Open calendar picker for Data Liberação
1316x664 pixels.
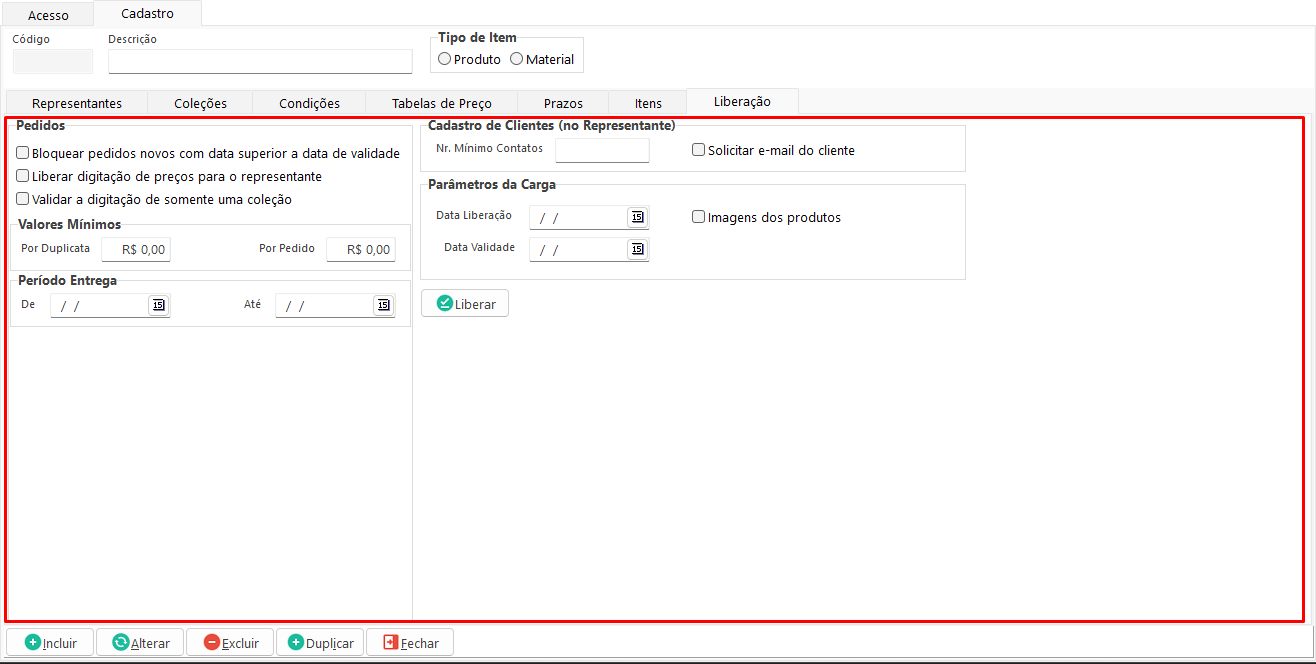click(637, 217)
